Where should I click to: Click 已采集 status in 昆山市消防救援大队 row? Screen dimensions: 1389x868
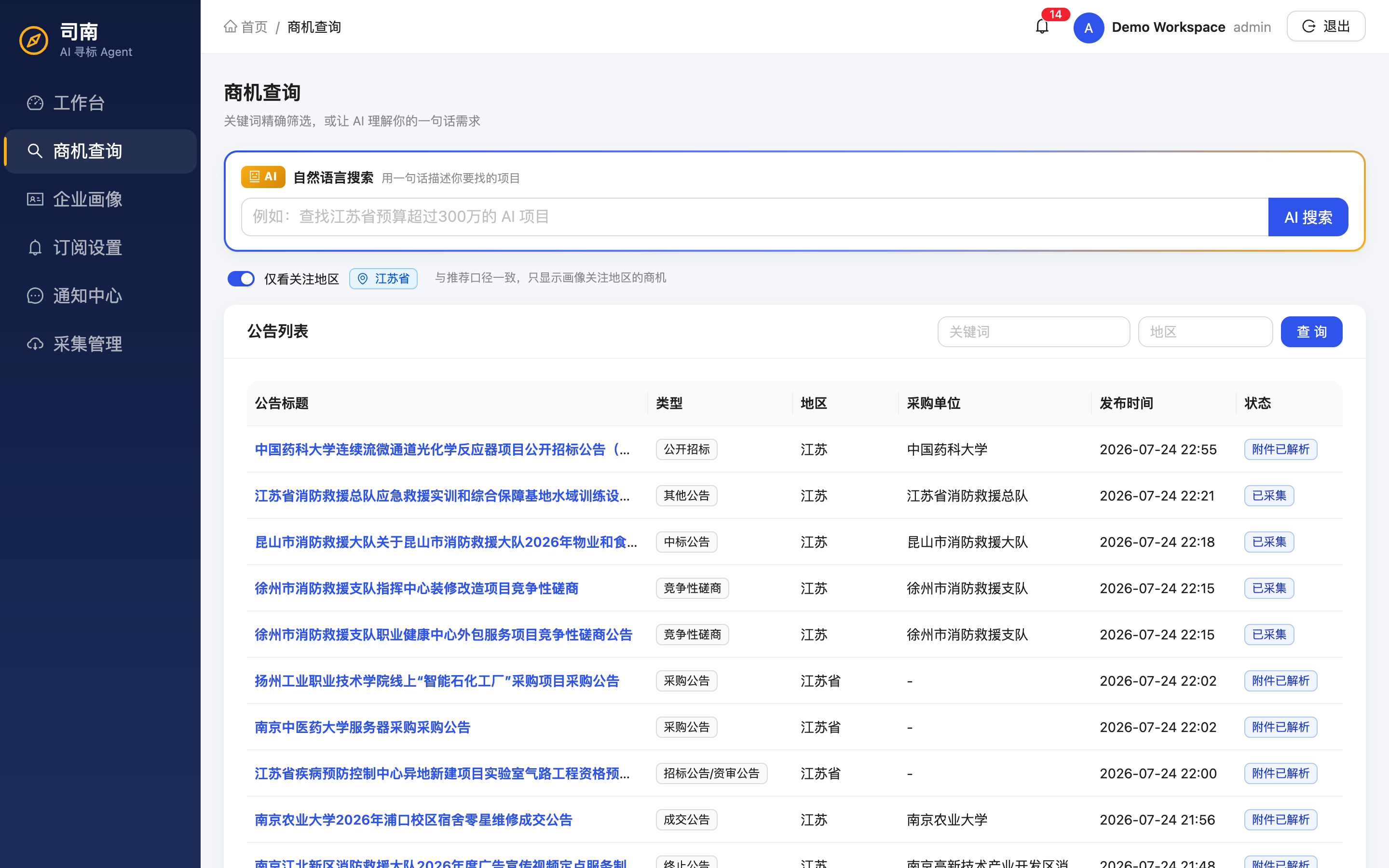(1269, 542)
